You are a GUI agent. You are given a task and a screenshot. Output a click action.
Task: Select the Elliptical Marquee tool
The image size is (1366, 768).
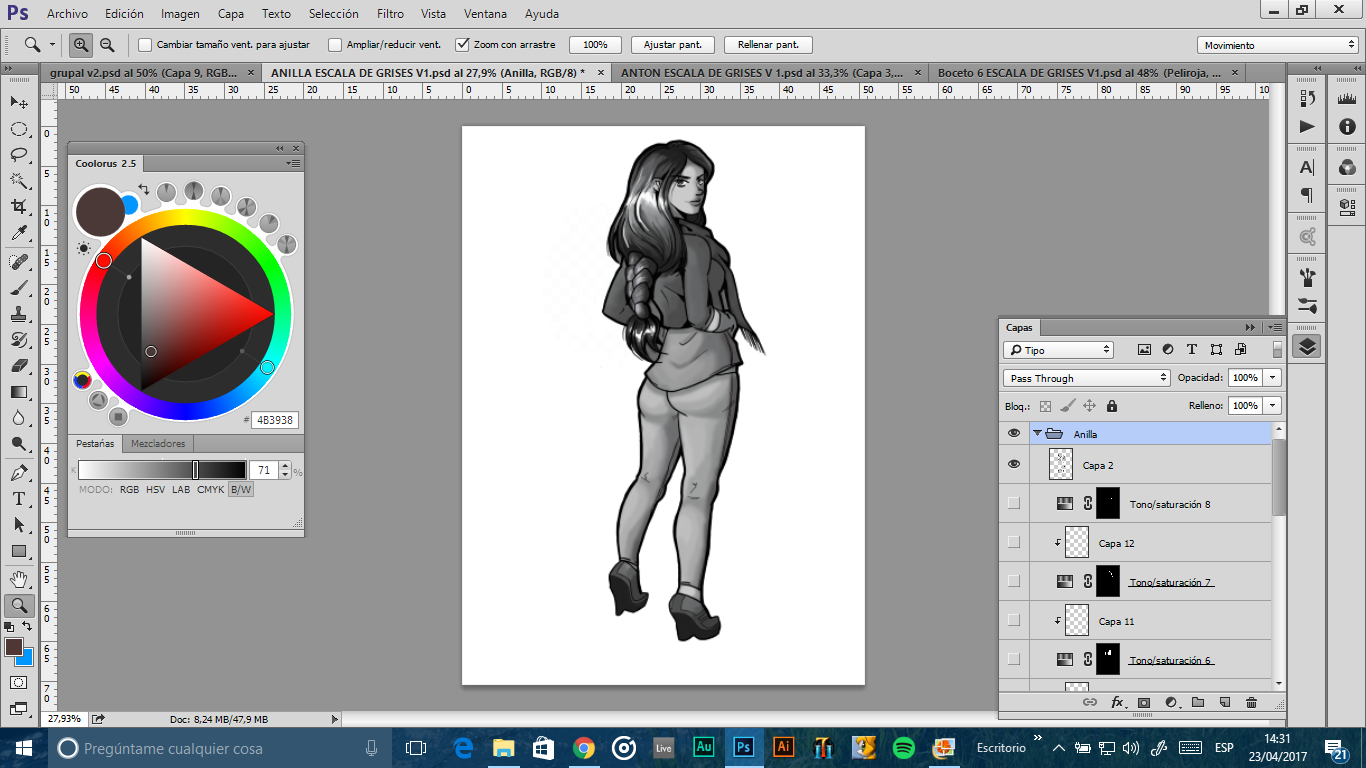[19, 129]
